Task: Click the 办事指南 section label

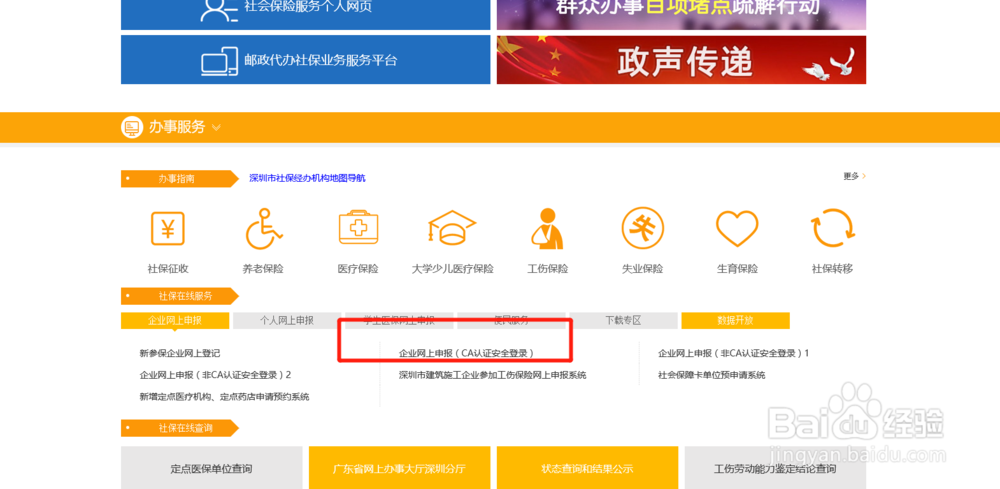Action: tap(180, 179)
